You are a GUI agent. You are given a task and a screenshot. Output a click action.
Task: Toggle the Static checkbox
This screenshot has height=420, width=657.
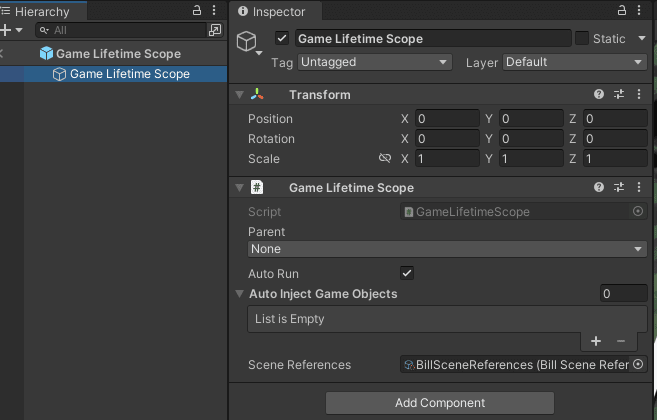[x=582, y=38]
